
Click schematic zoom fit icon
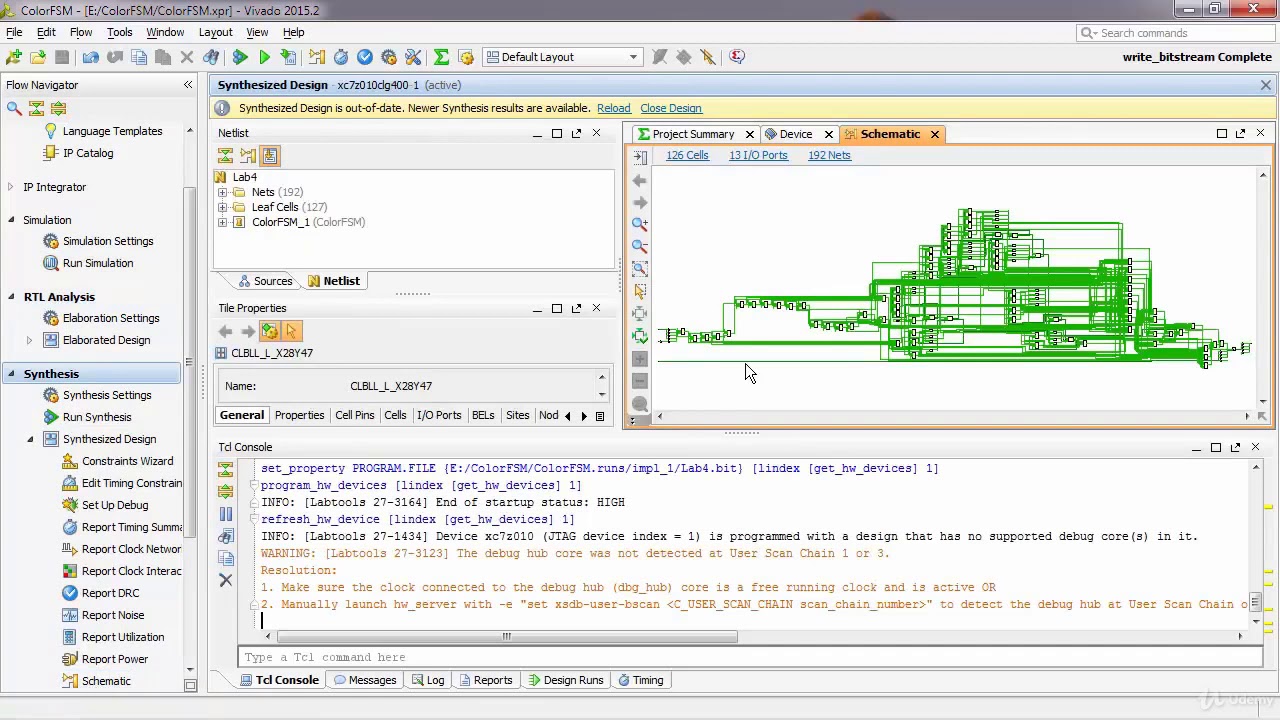[640, 268]
